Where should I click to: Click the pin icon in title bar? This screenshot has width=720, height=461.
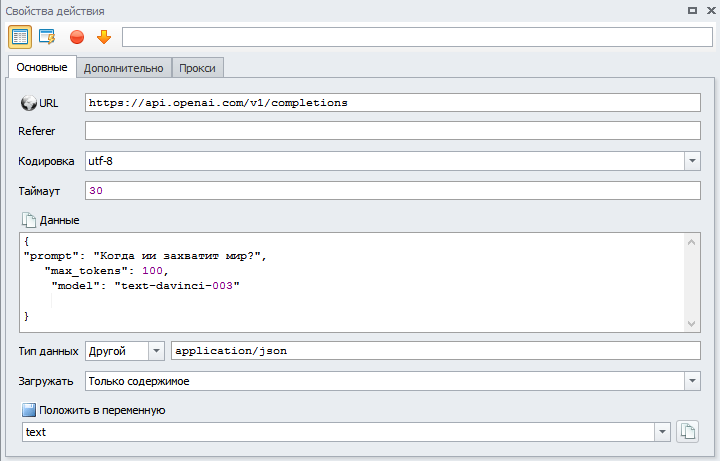click(691, 10)
